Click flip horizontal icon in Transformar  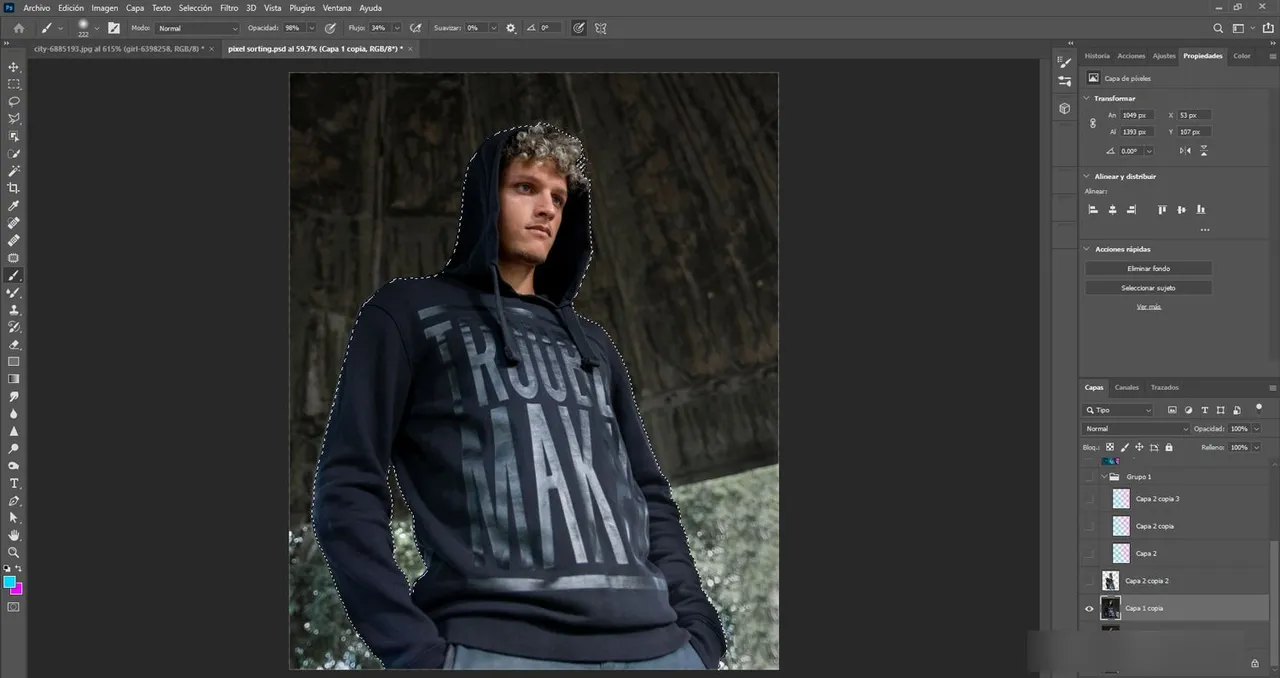click(x=1185, y=151)
